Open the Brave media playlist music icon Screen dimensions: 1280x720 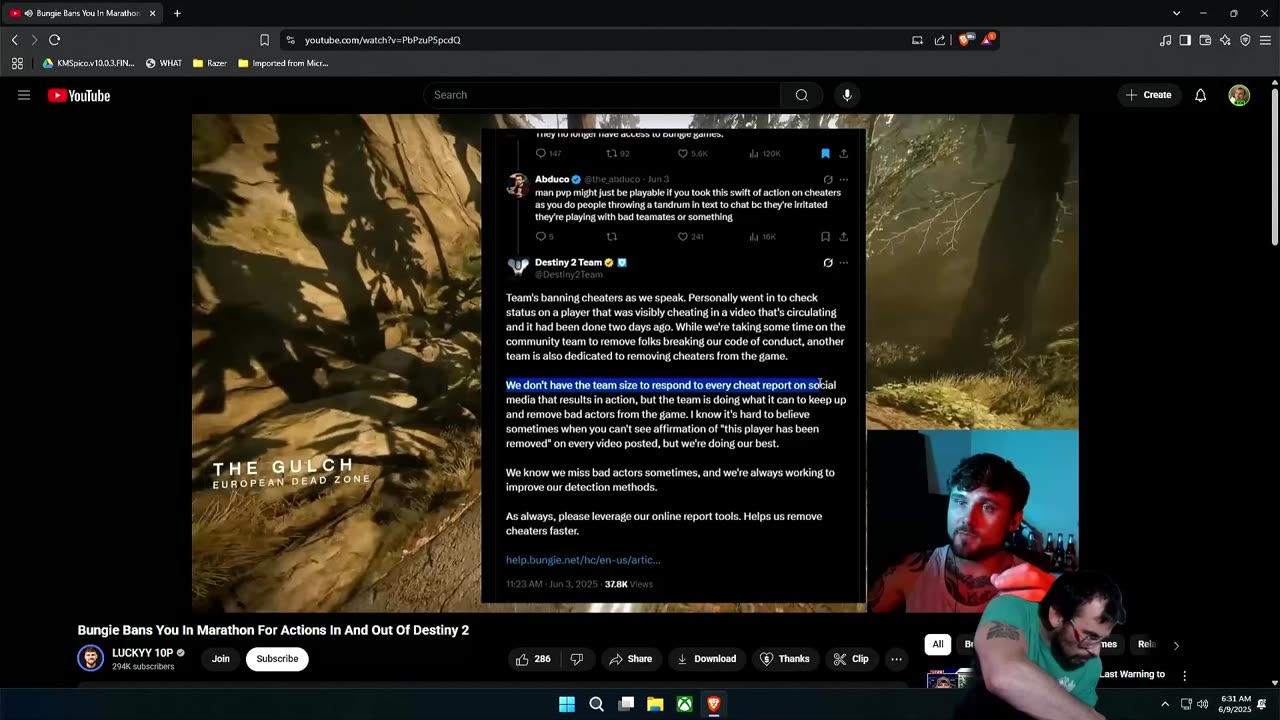point(1165,40)
